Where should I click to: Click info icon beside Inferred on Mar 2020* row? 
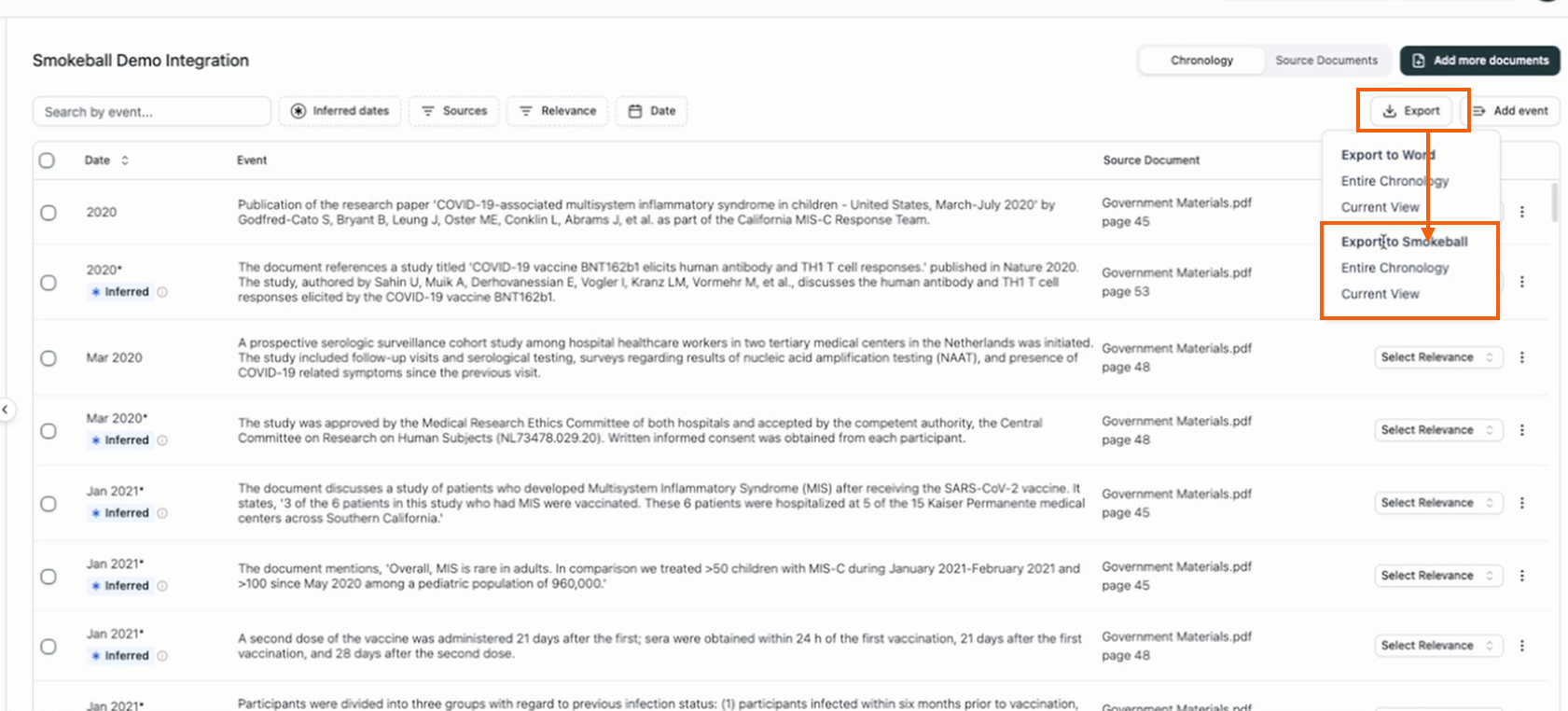click(162, 440)
